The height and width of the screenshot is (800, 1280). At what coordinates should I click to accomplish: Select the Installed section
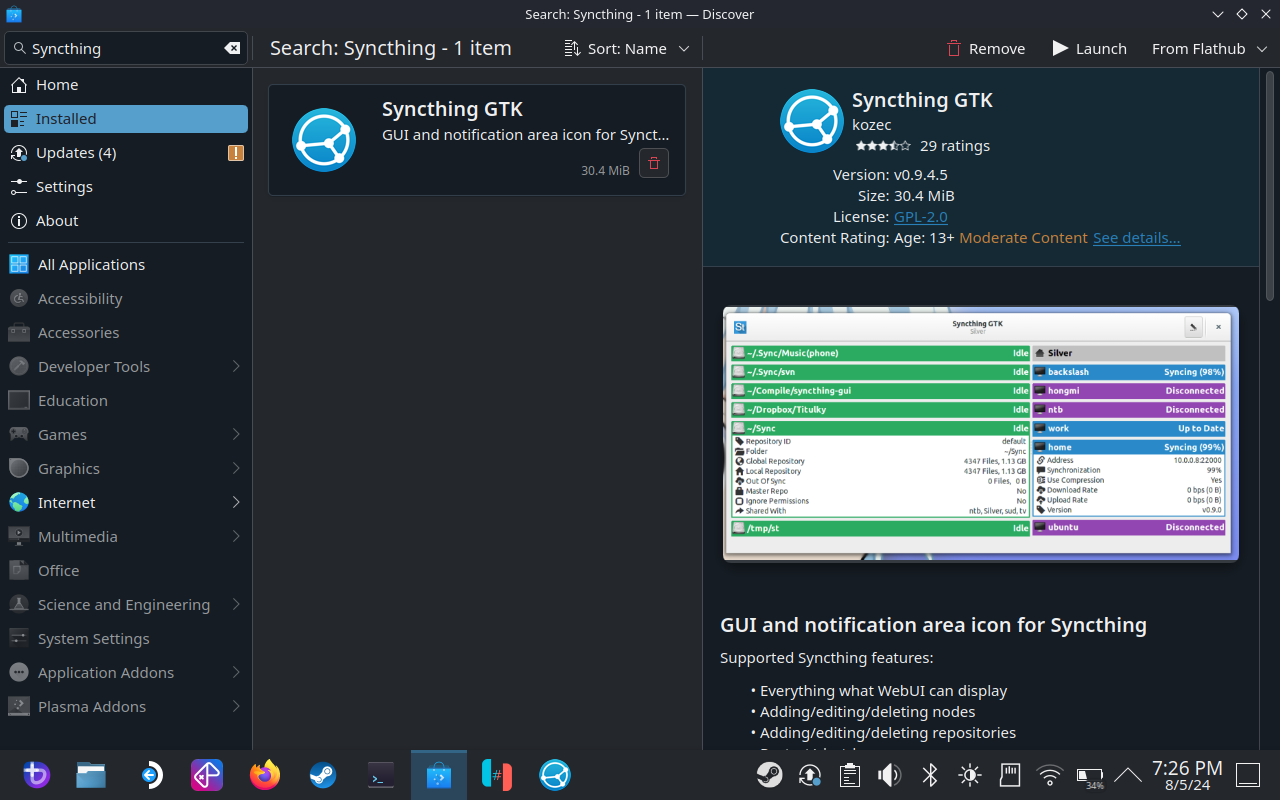[x=126, y=119]
